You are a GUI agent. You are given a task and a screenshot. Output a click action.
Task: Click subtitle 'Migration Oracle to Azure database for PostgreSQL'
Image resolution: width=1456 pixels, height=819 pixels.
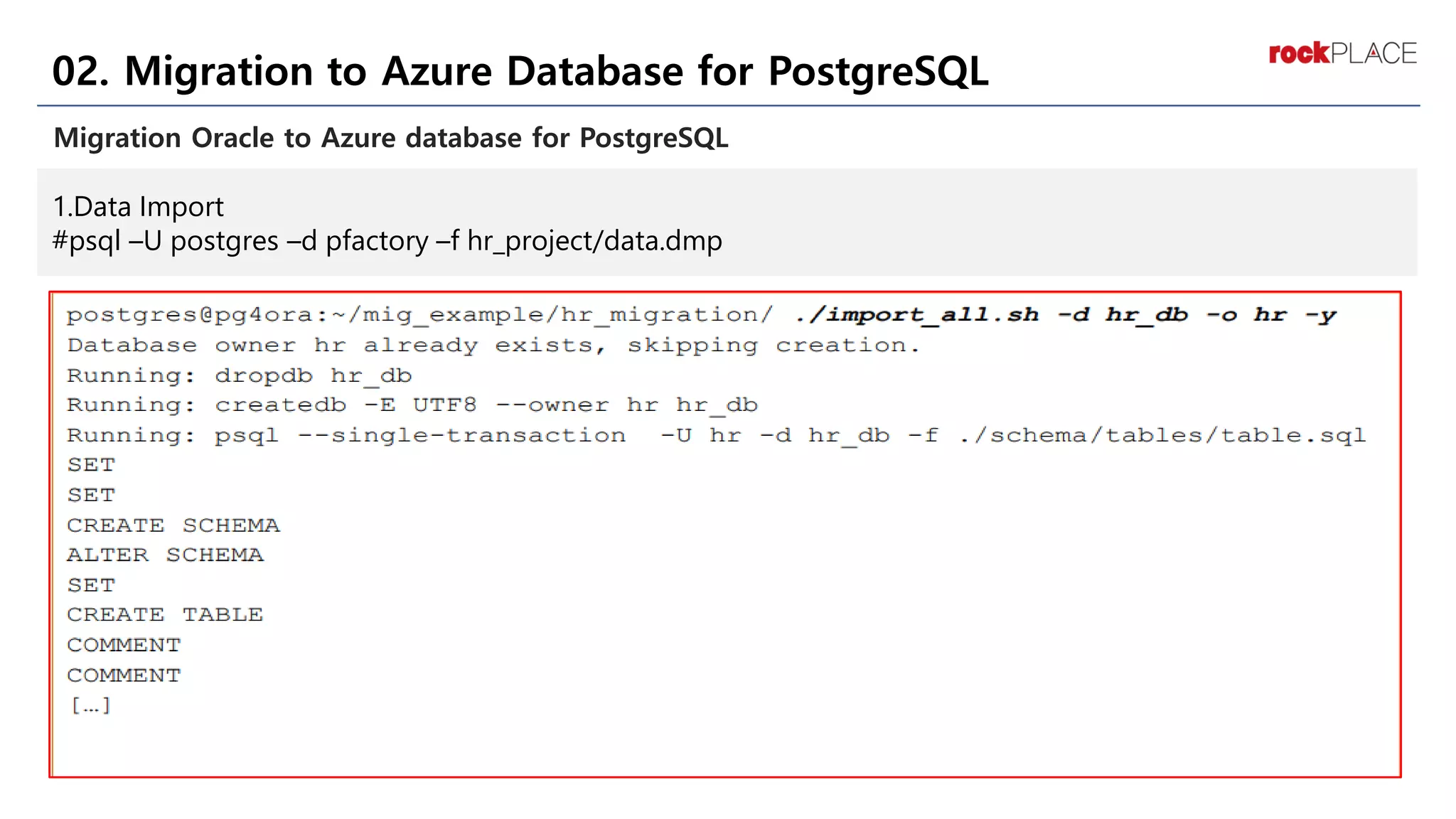391,138
